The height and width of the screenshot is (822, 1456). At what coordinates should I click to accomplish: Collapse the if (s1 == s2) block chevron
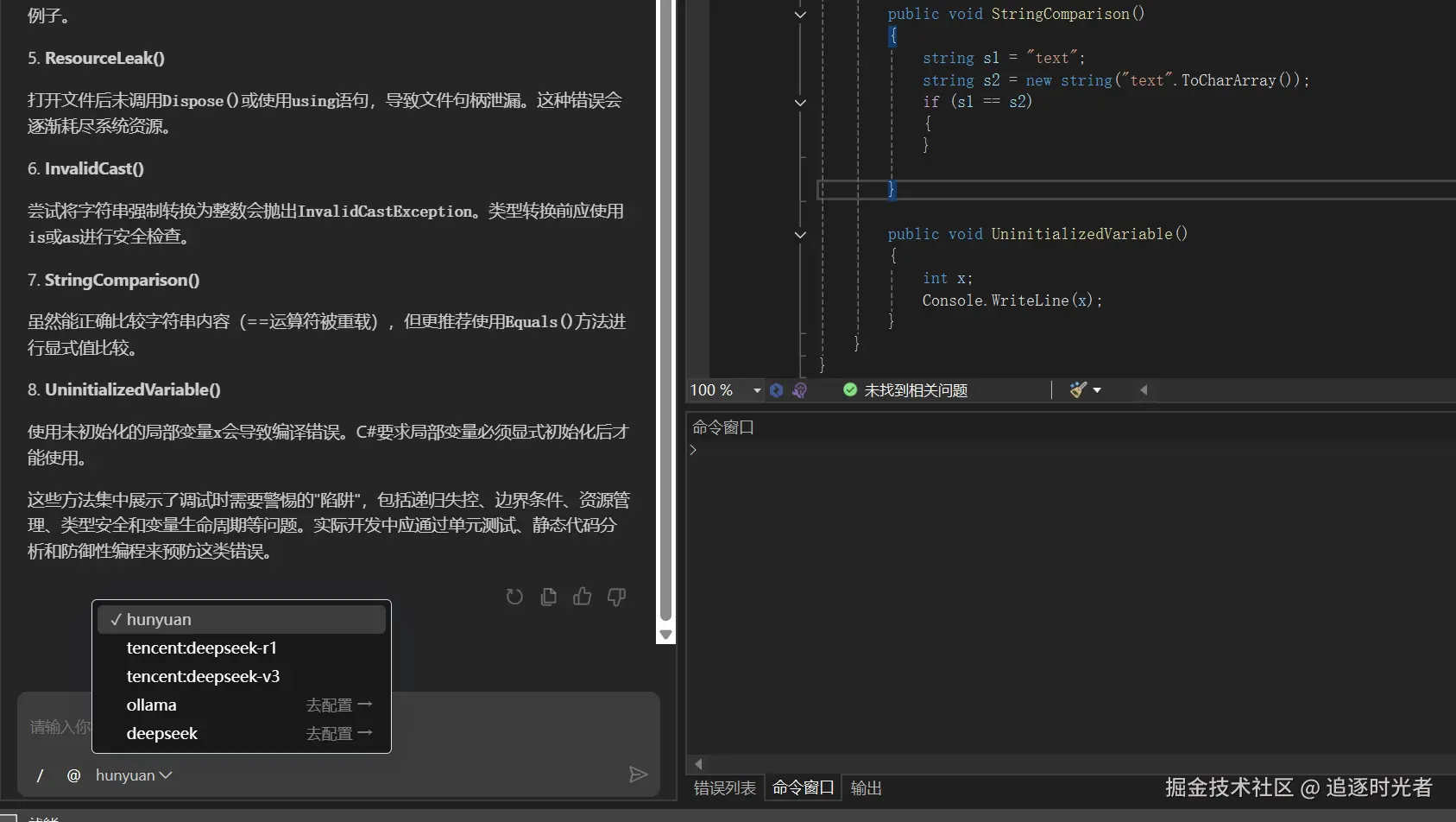tap(800, 103)
